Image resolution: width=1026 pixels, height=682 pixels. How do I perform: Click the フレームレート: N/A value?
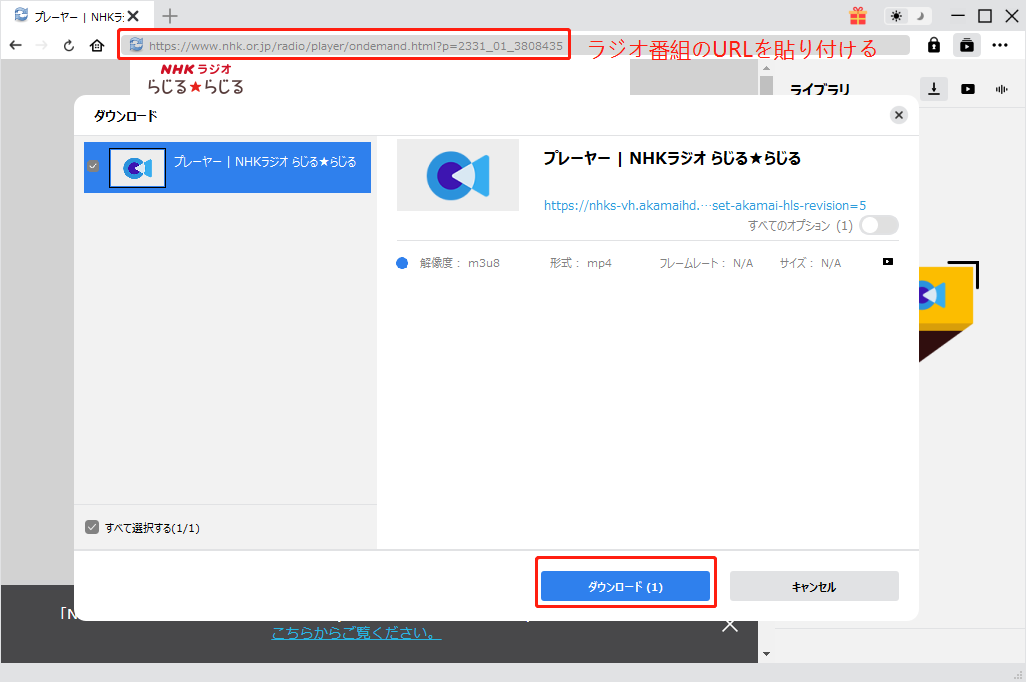[x=743, y=263]
